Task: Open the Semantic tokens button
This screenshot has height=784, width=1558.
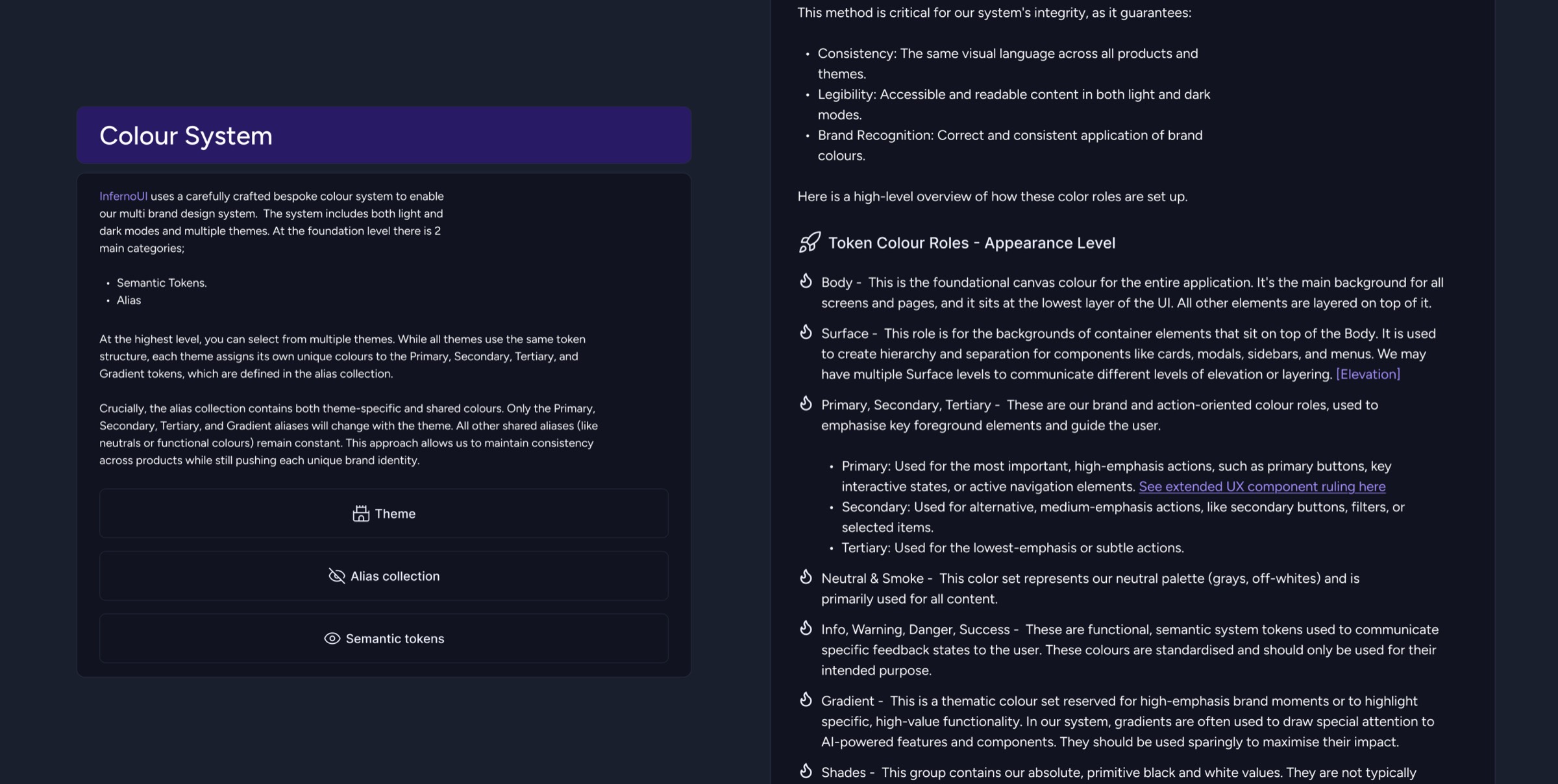Action: click(384, 639)
